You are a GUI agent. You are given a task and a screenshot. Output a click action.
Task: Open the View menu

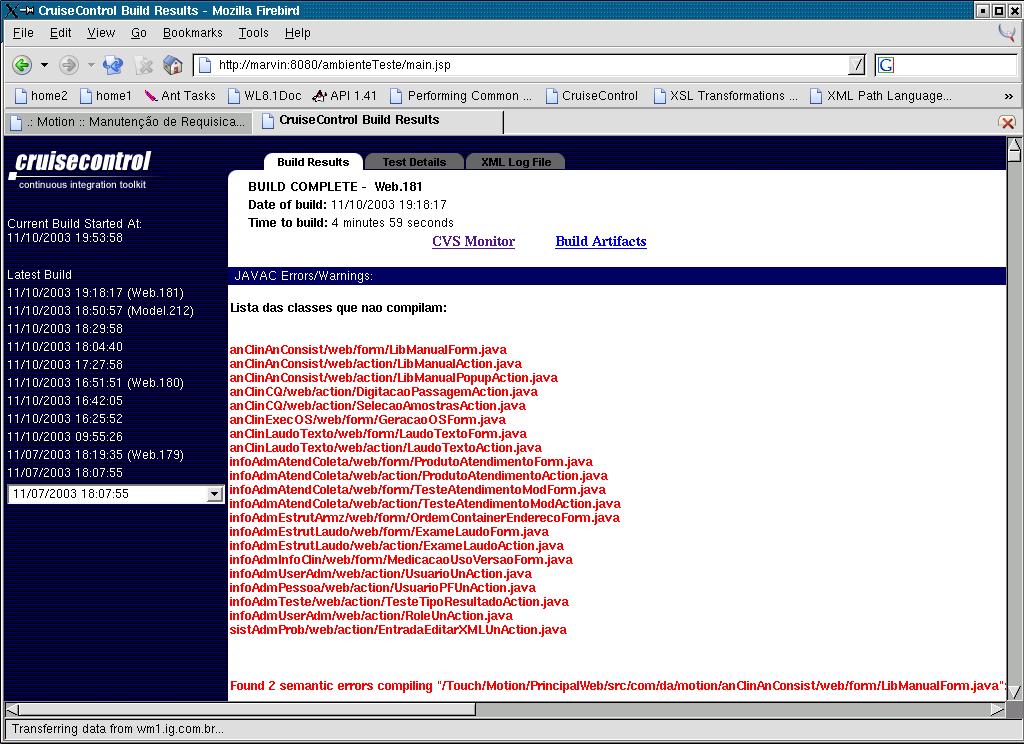(101, 33)
